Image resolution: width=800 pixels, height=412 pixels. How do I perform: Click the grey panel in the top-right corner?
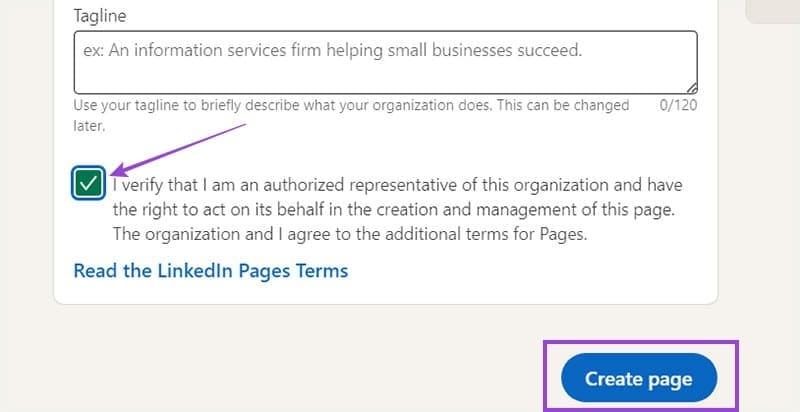coord(772,10)
